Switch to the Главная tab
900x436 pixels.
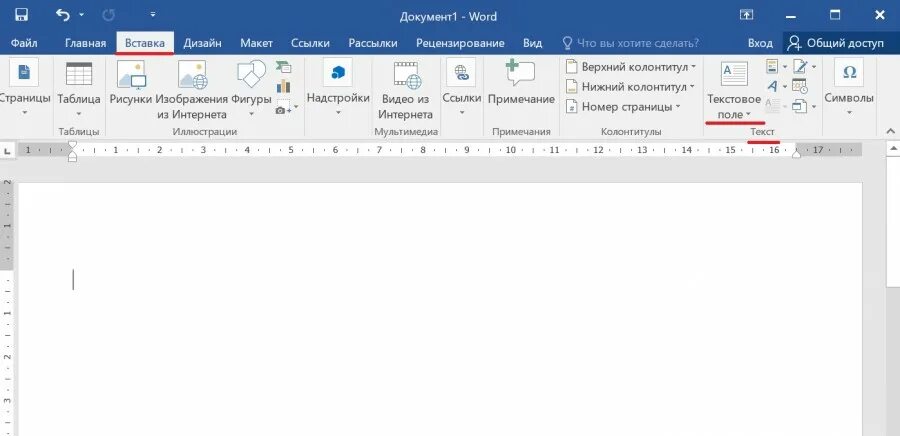tap(86, 43)
